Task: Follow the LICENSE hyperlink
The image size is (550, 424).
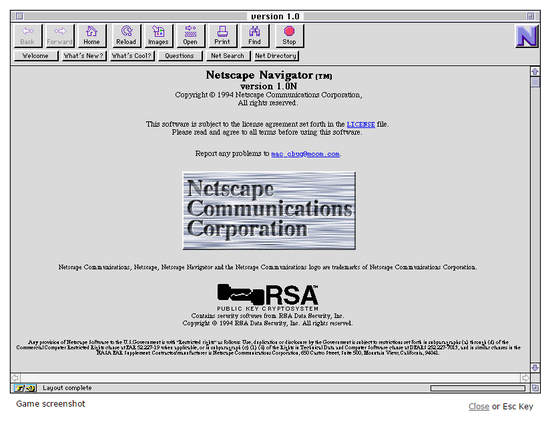Action: pyautogui.click(x=361, y=124)
